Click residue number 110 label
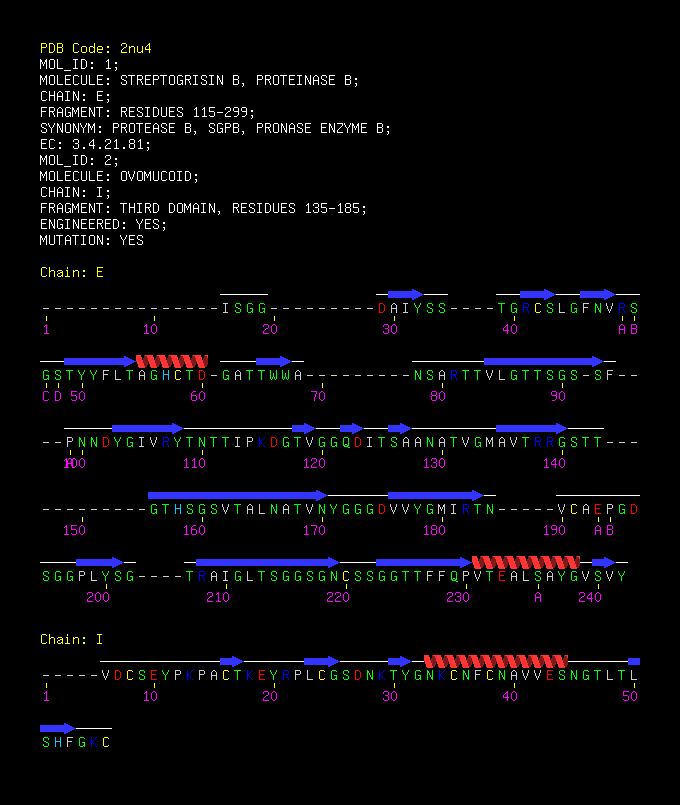This screenshot has height=805, width=680. tap(194, 464)
